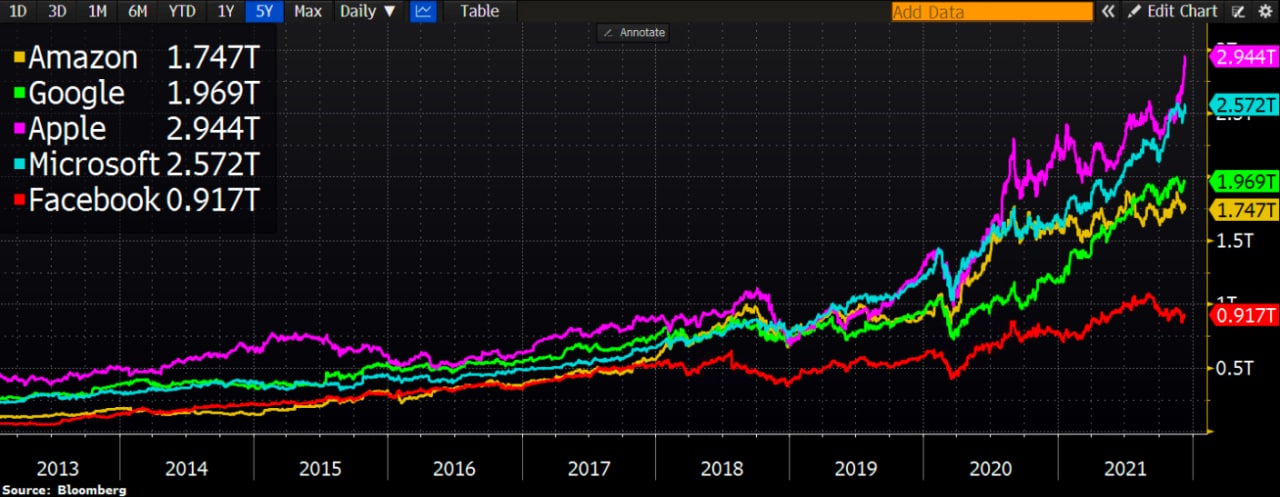Click the 0.917T Facebook value tag
This screenshot has height=497, width=1280.
[x=1245, y=315]
